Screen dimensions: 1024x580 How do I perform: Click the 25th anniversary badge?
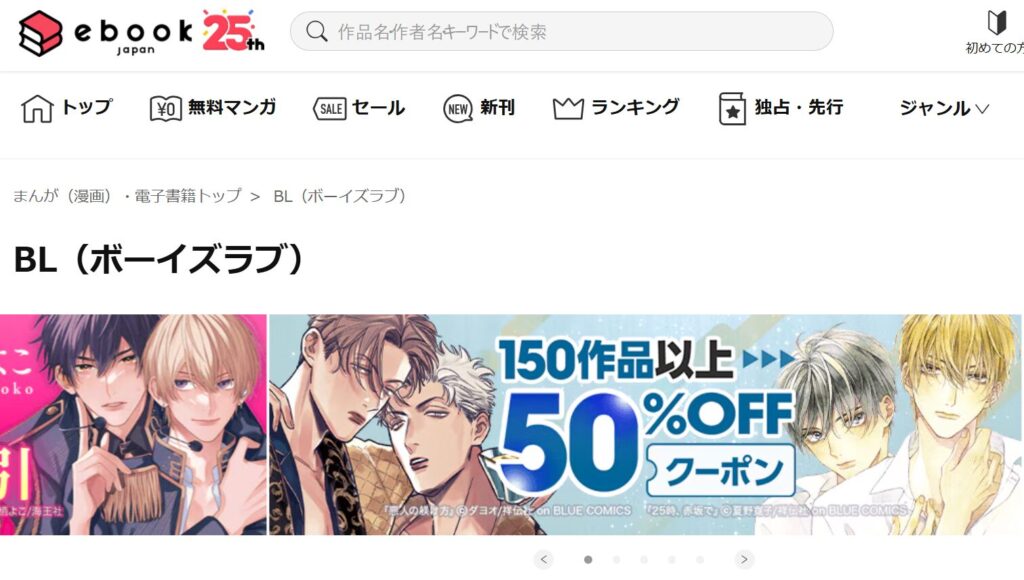[233, 31]
